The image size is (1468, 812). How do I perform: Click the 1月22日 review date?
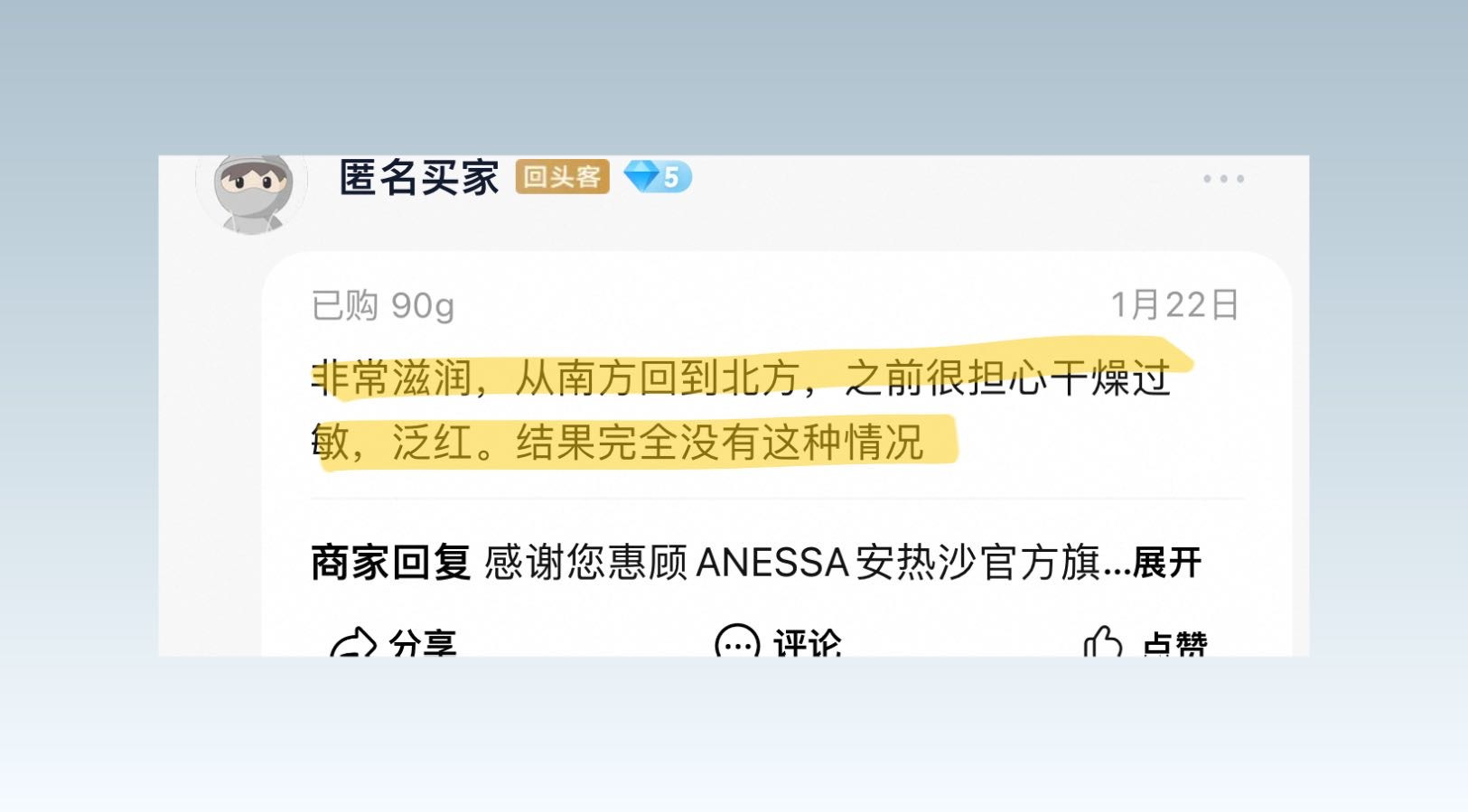click(1174, 305)
